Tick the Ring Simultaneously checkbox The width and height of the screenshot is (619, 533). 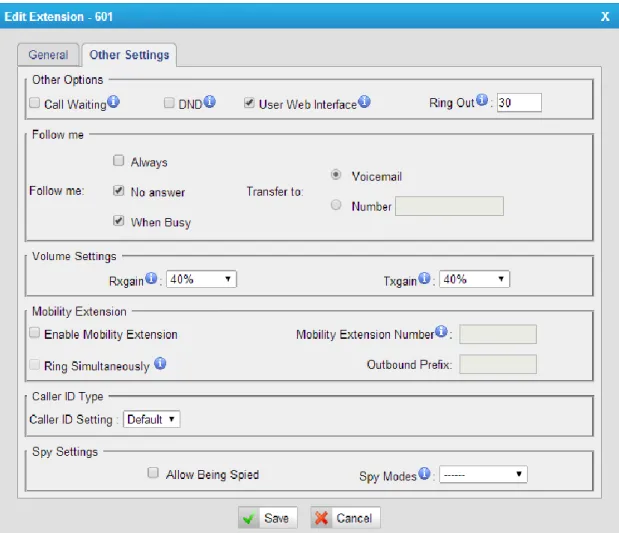35,364
